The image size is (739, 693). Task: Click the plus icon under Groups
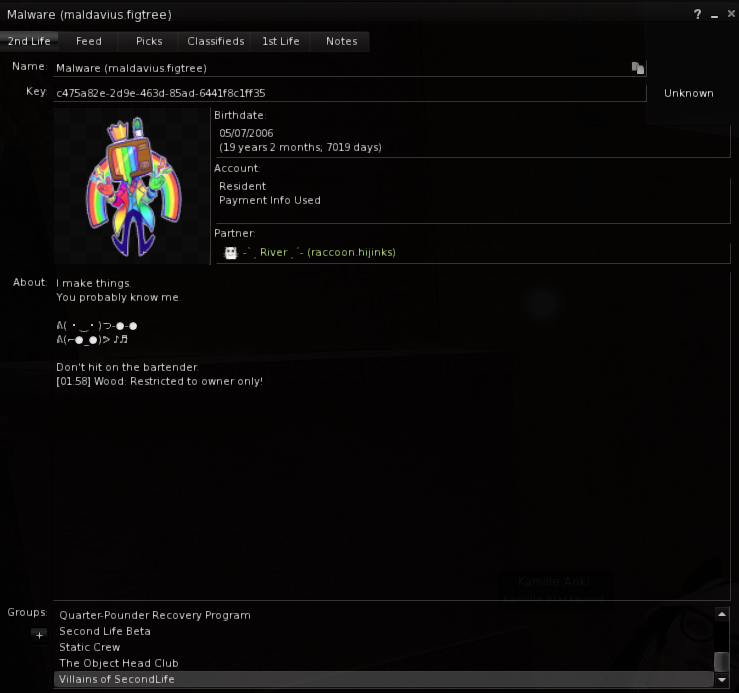click(39, 635)
